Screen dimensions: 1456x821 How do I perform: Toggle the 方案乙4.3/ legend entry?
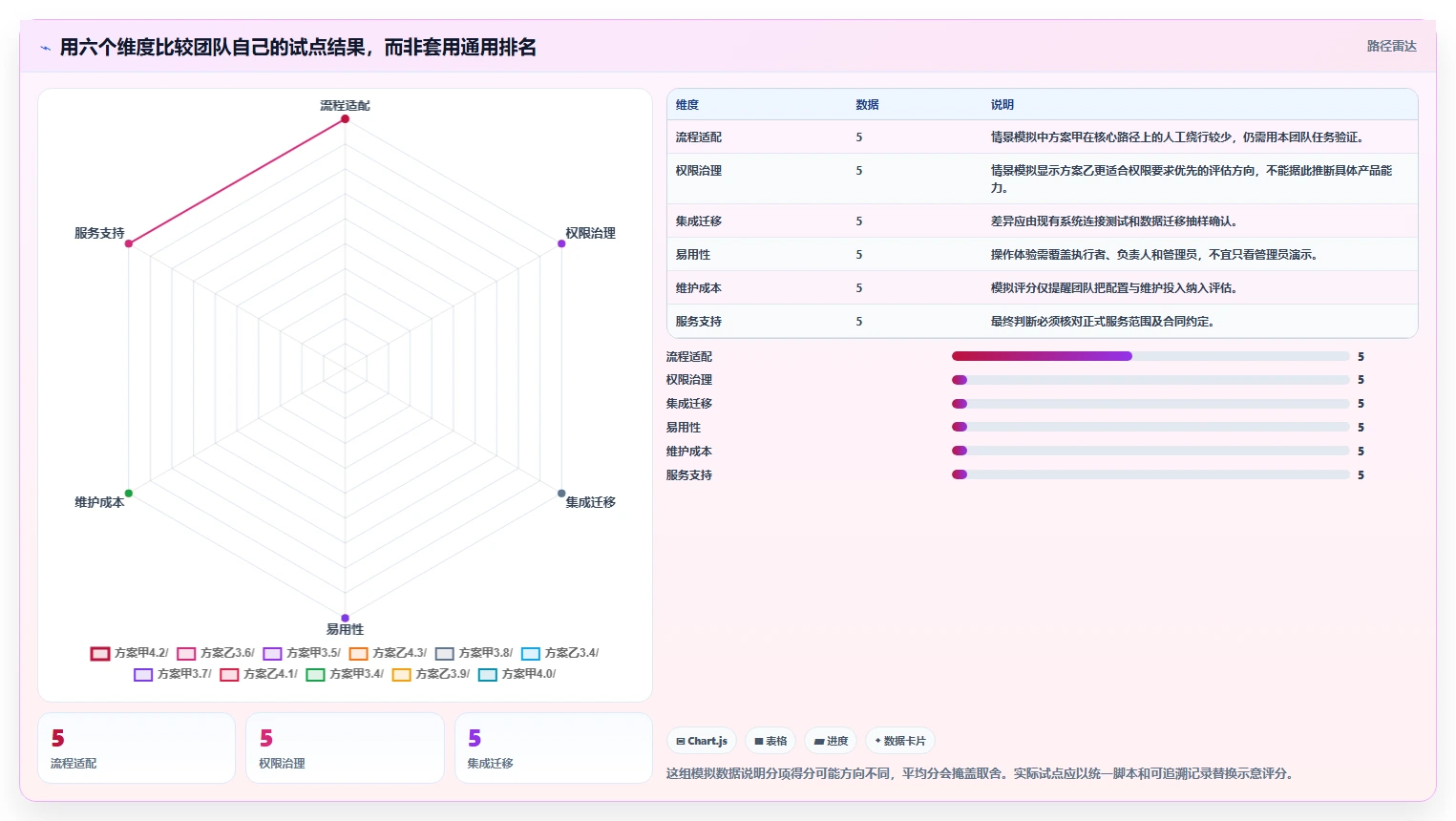click(x=388, y=653)
